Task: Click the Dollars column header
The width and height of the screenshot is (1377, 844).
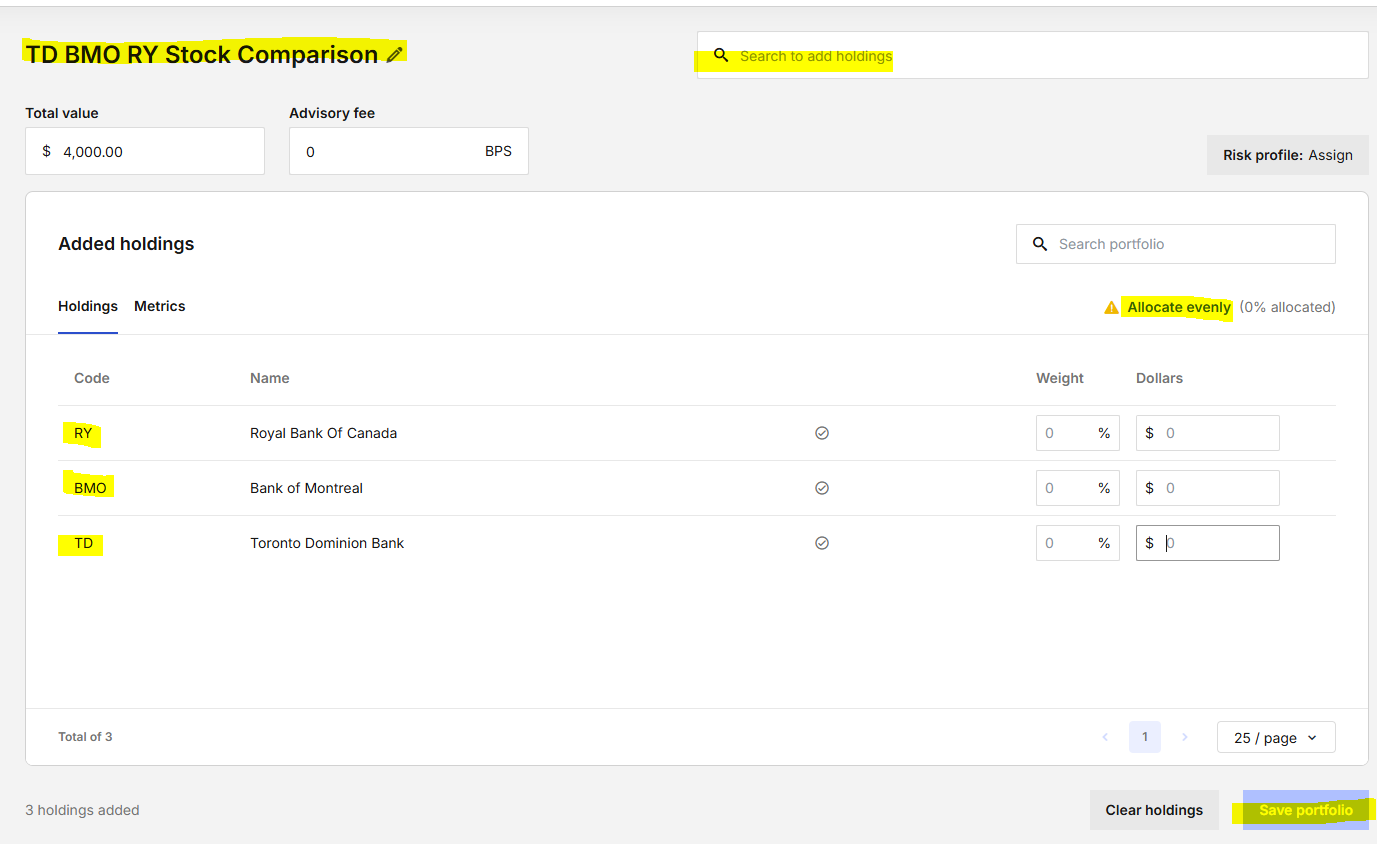Action: [x=1159, y=378]
